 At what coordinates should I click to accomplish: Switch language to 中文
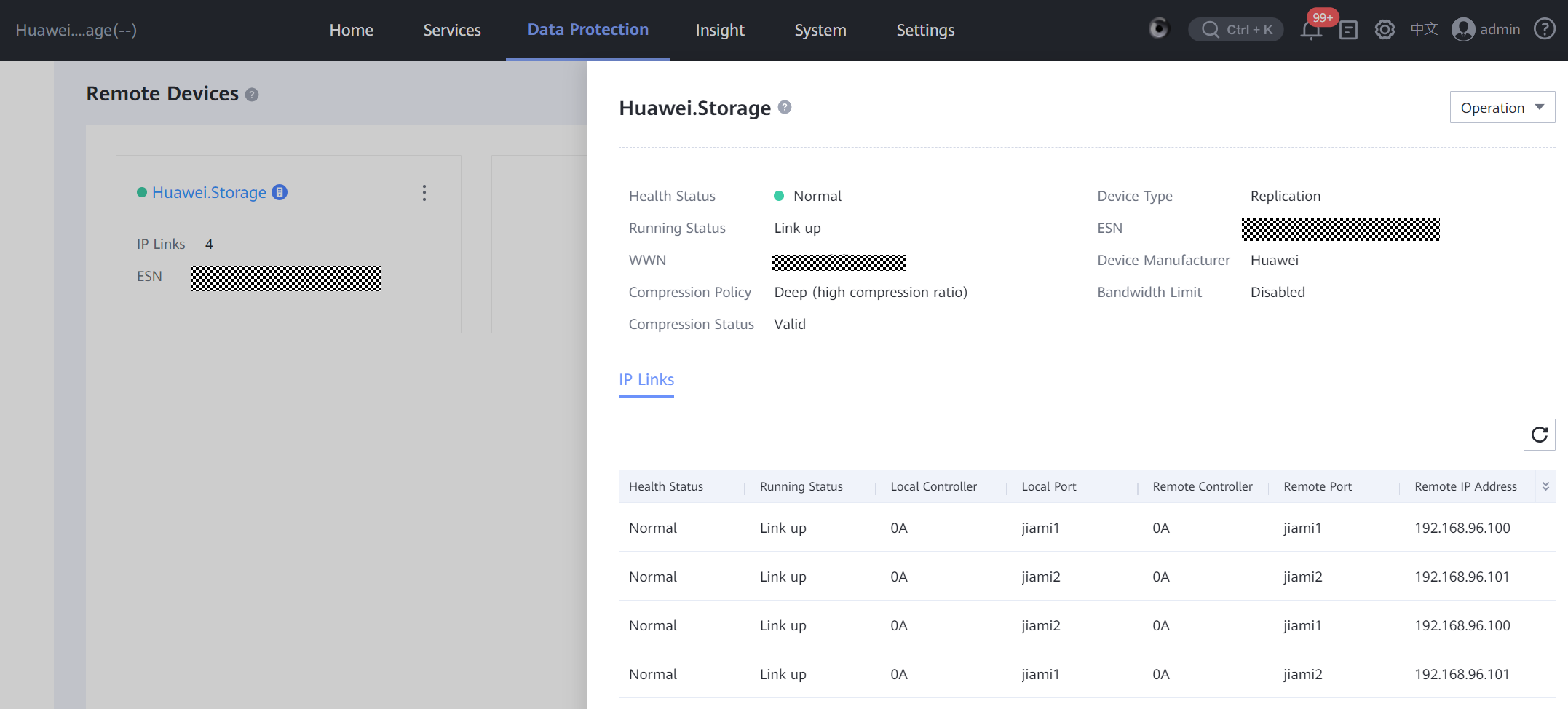1424,29
